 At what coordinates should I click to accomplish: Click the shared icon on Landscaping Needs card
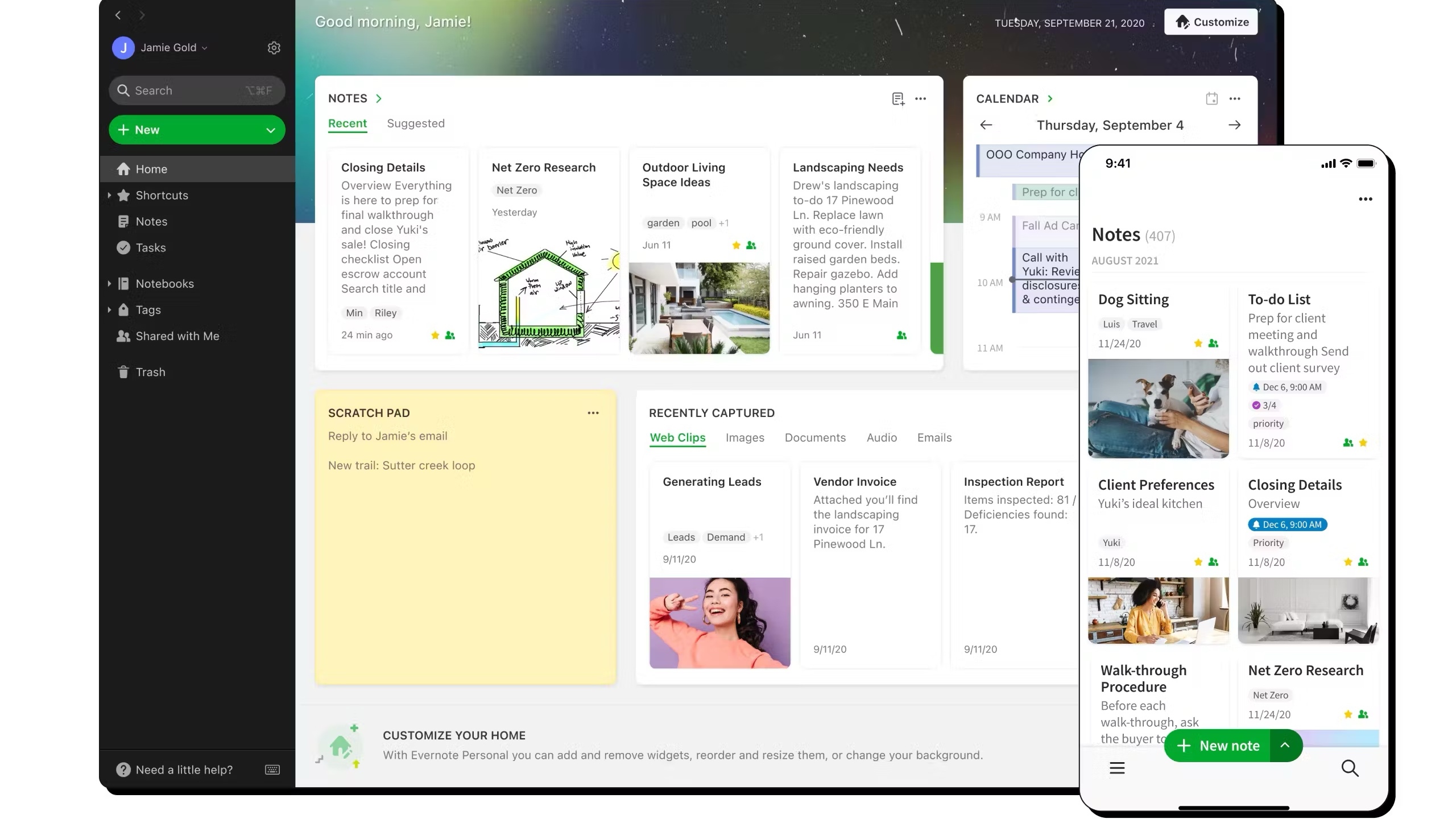[x=901, y=336]
